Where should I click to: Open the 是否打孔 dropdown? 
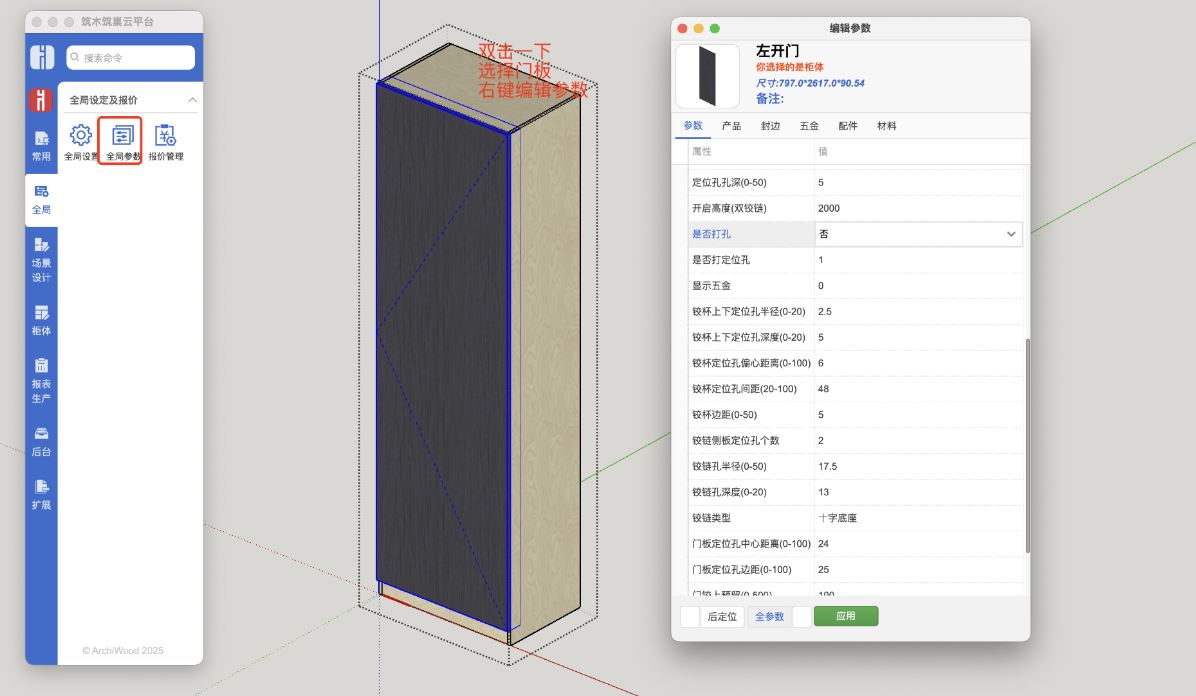tap(918, 234)
